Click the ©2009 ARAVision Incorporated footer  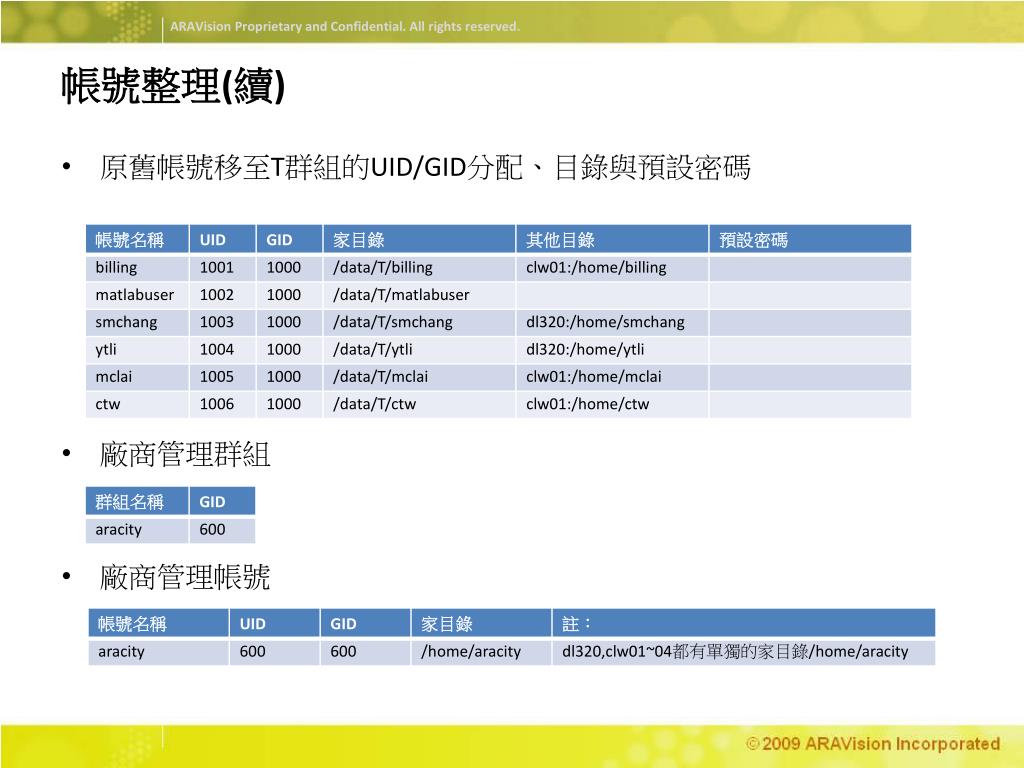pyautogui.click(x=873, y=744)
